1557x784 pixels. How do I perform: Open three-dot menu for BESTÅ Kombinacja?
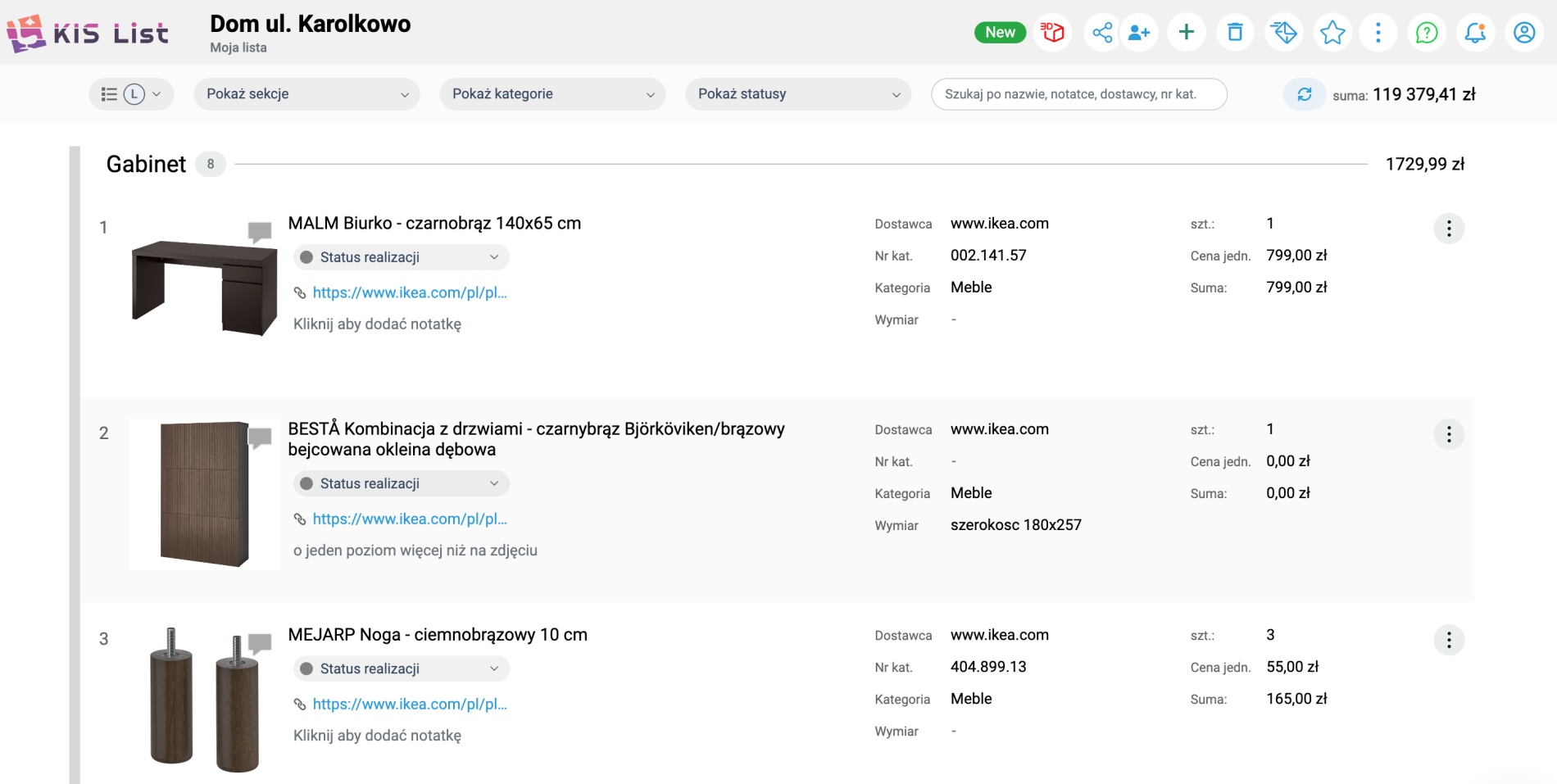pos(1448,434)
